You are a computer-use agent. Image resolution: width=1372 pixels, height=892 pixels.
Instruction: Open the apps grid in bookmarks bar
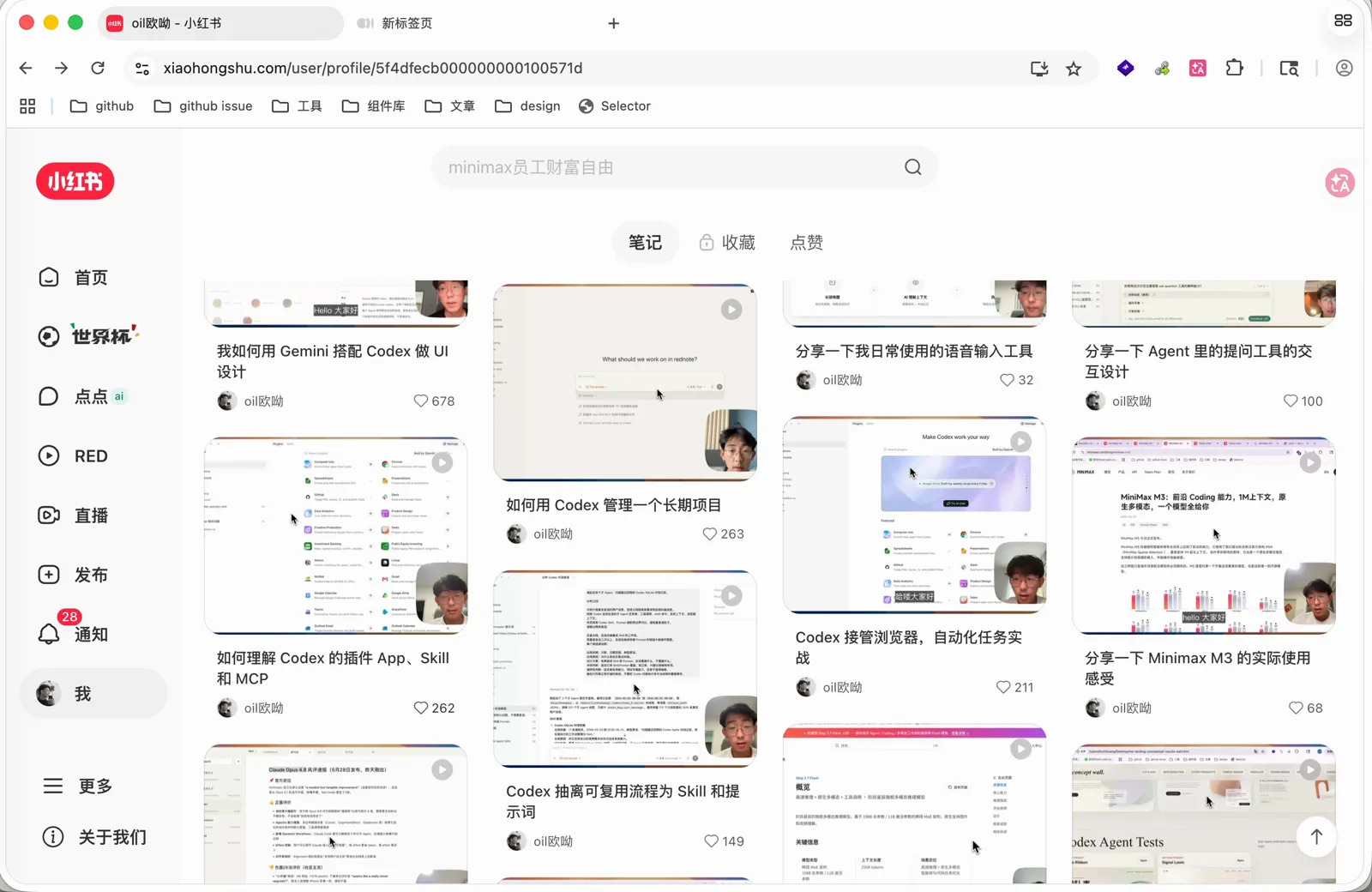pos(27,105)
